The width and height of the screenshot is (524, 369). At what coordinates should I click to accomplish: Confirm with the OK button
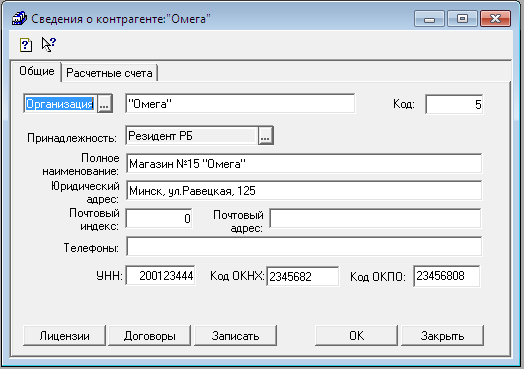[356, 336]
